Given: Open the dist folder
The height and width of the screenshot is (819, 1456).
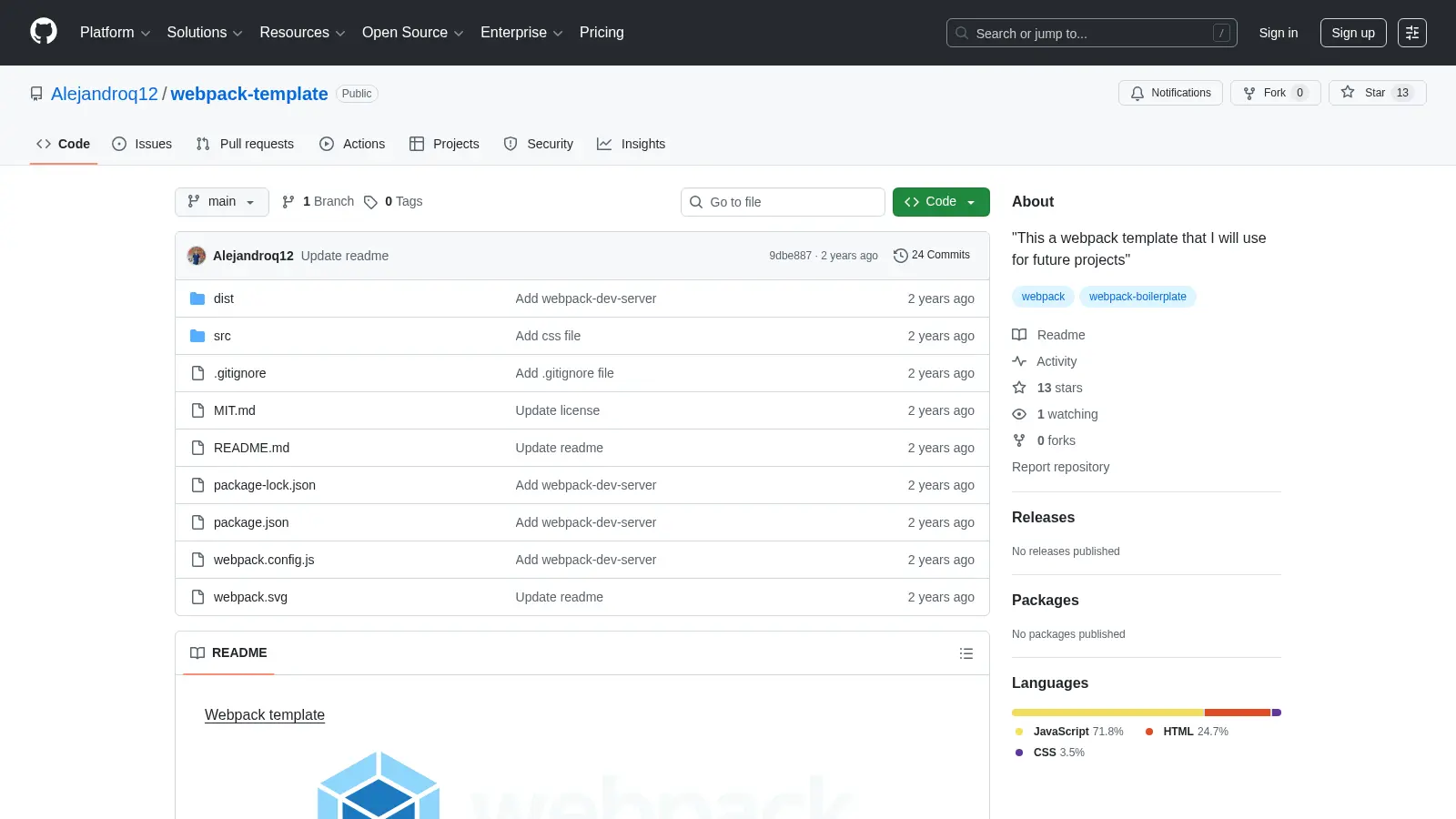Looking at the screenshot, I should tap(224, 298).
